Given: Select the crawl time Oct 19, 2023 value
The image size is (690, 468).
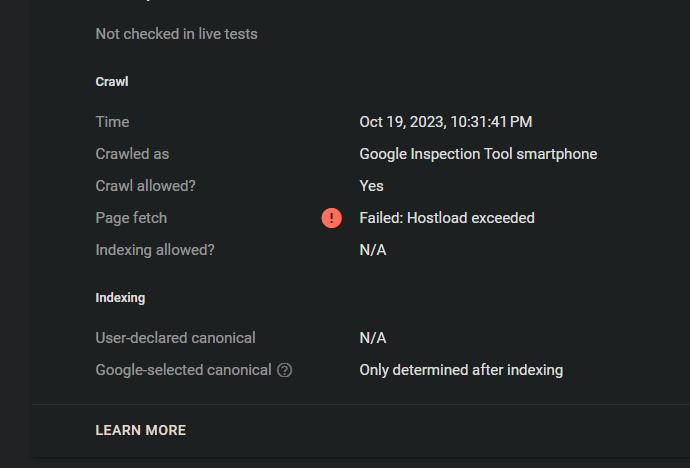Looking at the screenshot, I should tap(445, 122).
